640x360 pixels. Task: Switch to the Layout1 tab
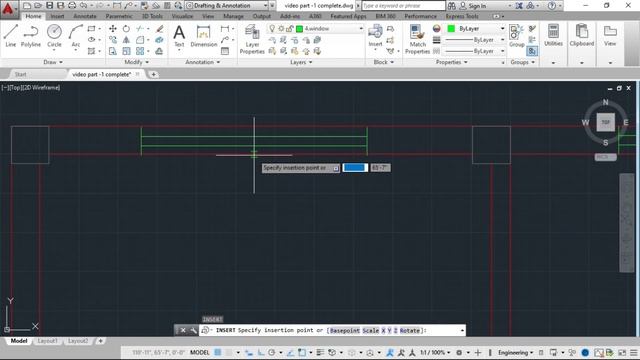47,341
